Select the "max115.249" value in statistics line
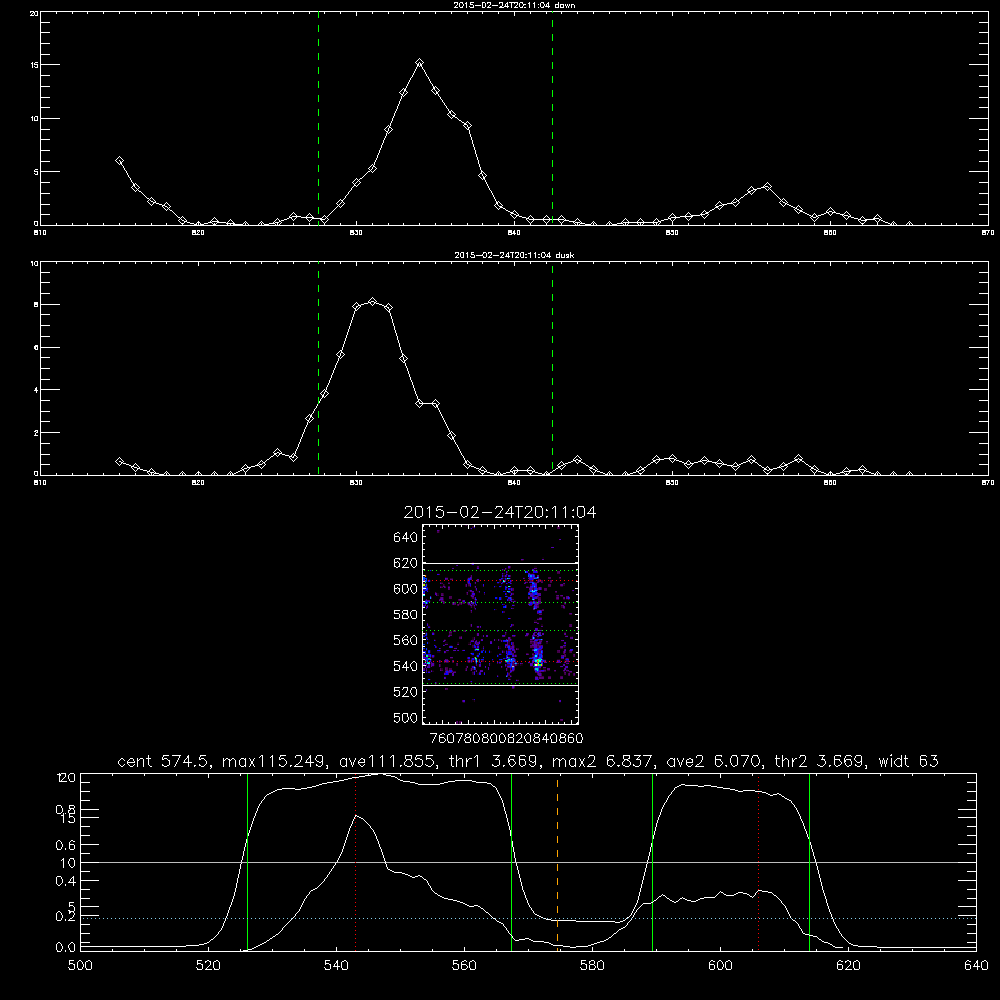 coord(275,761)
